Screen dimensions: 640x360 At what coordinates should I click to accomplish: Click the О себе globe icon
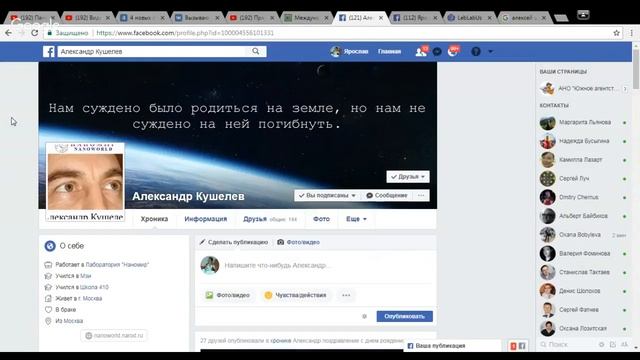point(50,246)
